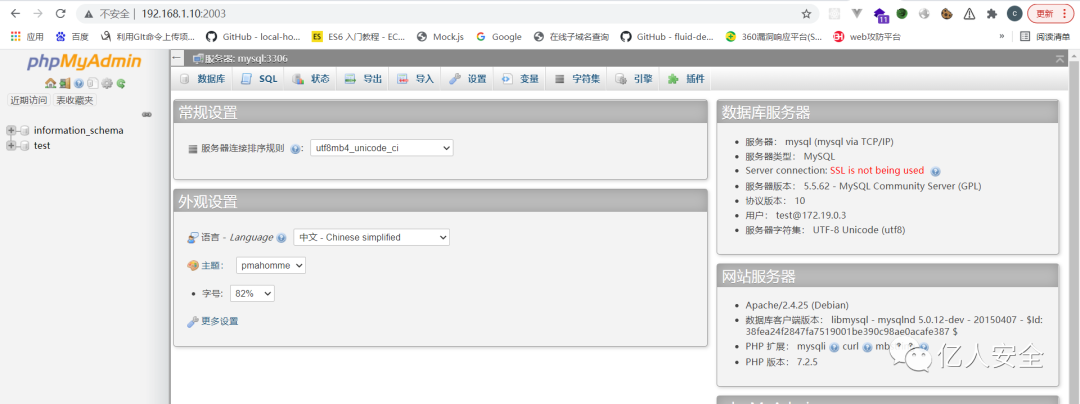Click the phpMyAdmin home icon
Viewport: 1080px width, 404px height.
coord(50,83)
